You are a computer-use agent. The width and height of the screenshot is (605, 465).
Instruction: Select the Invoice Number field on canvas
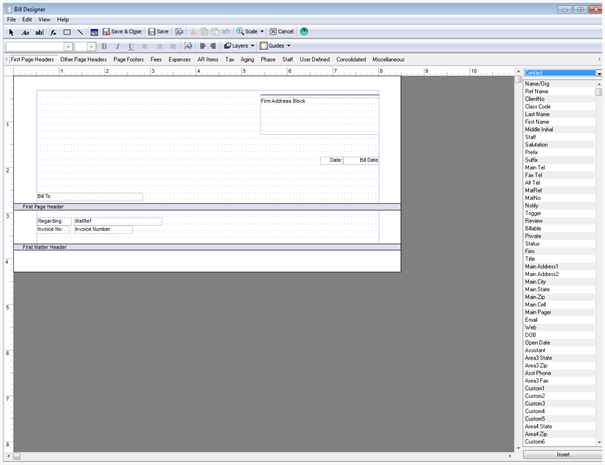(x=103, y=229)
